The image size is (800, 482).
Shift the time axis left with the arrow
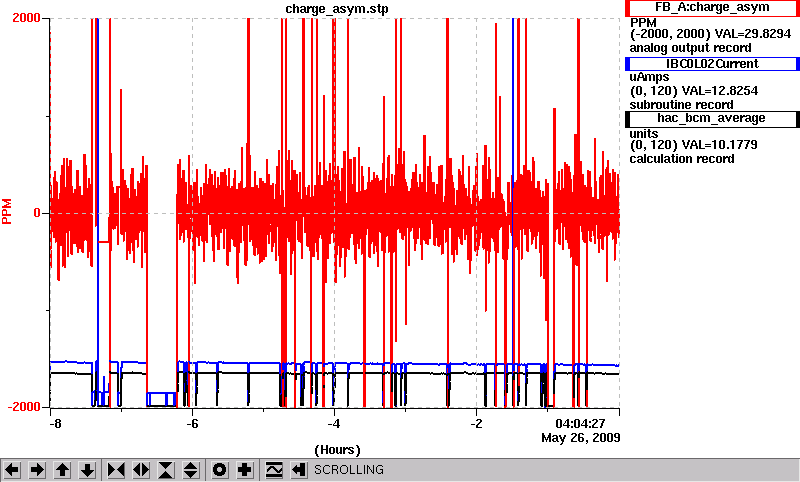(12, 470)
